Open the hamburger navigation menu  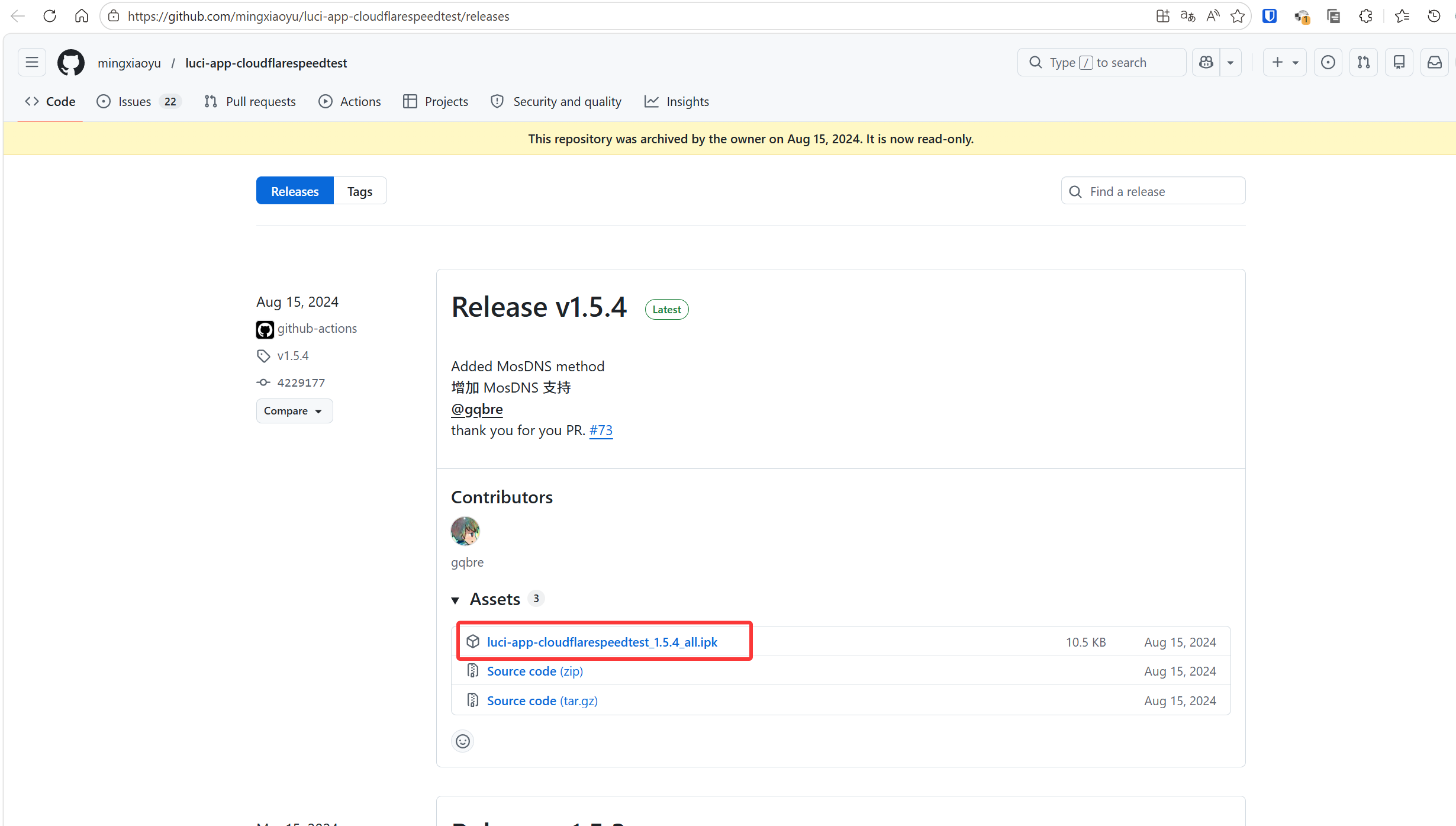[32, 63]
